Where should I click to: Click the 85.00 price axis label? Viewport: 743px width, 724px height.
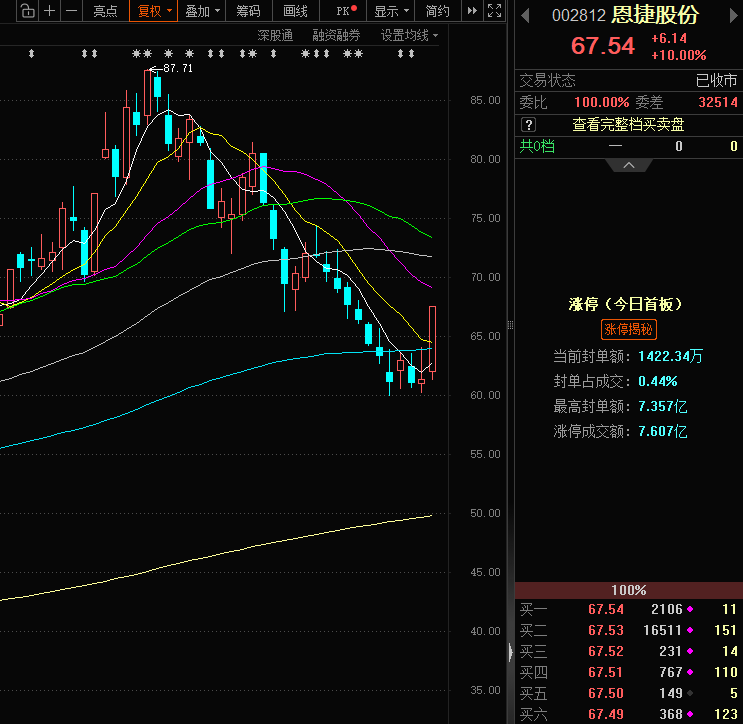pyautogui.click(x=485, y=100)
